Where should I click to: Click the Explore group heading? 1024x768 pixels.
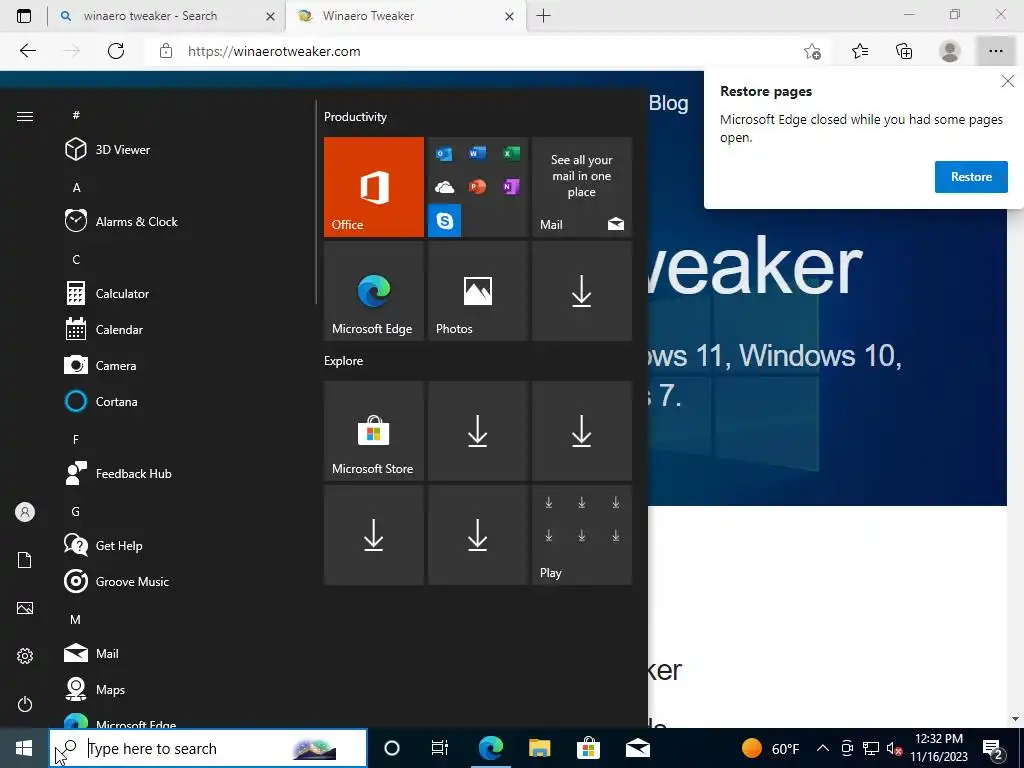point(344,361)
